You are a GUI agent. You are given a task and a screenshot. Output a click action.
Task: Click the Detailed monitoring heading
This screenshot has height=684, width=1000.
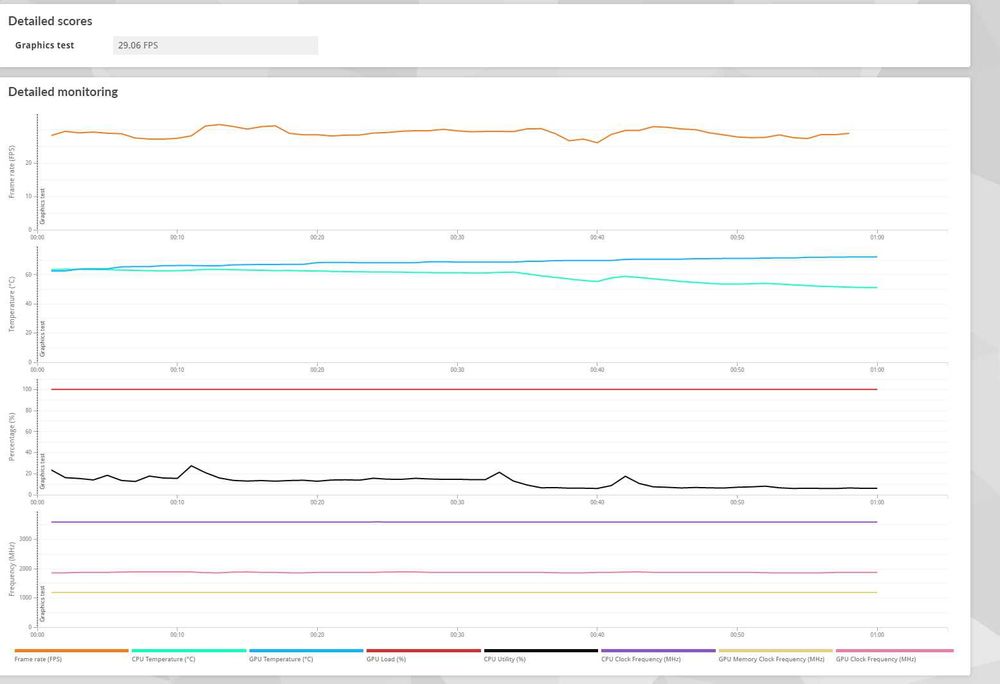point(63,92)
